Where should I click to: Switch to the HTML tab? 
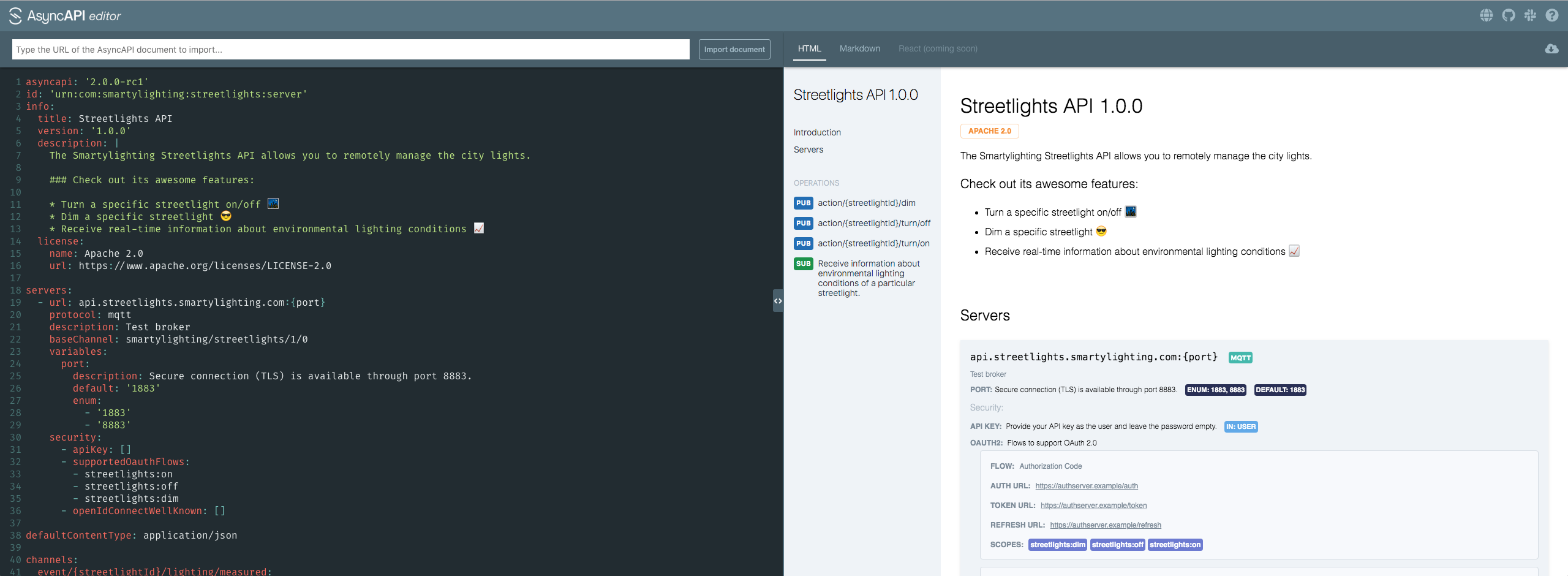pyautogui.click(x=809, y=48)
